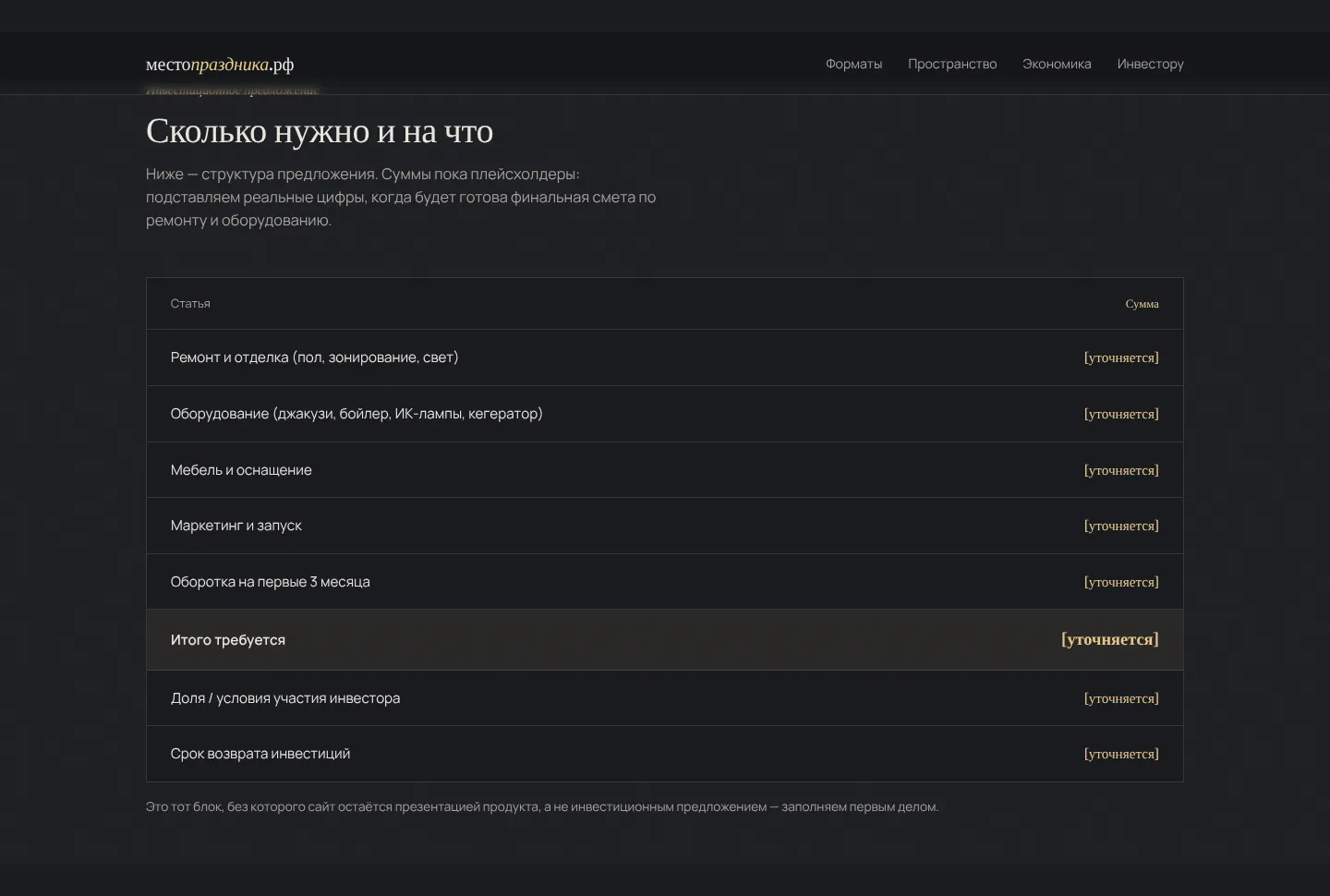Click the bold [уточняется] in Итого требуется

pyautogui.click(x=1110, y=639)
